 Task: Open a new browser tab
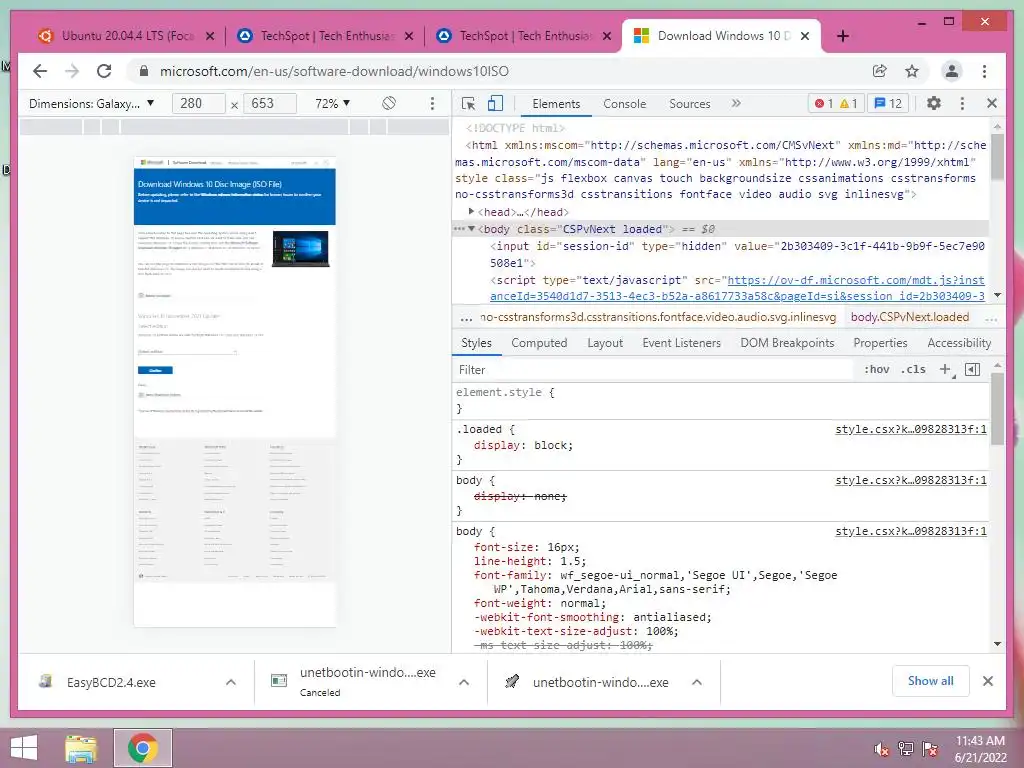[842, 36]
